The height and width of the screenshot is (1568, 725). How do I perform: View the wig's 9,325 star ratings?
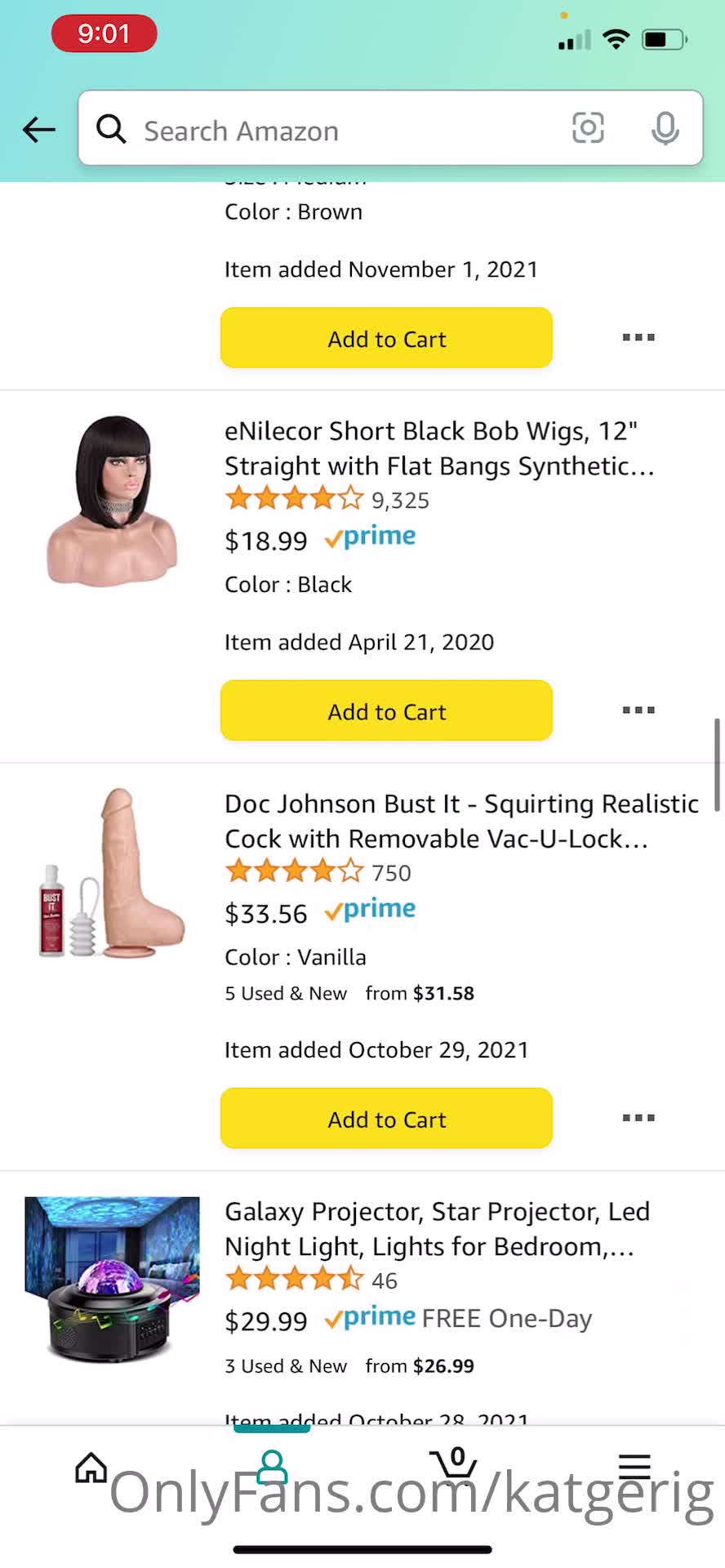pyautogui.click(x=327, y=500)
